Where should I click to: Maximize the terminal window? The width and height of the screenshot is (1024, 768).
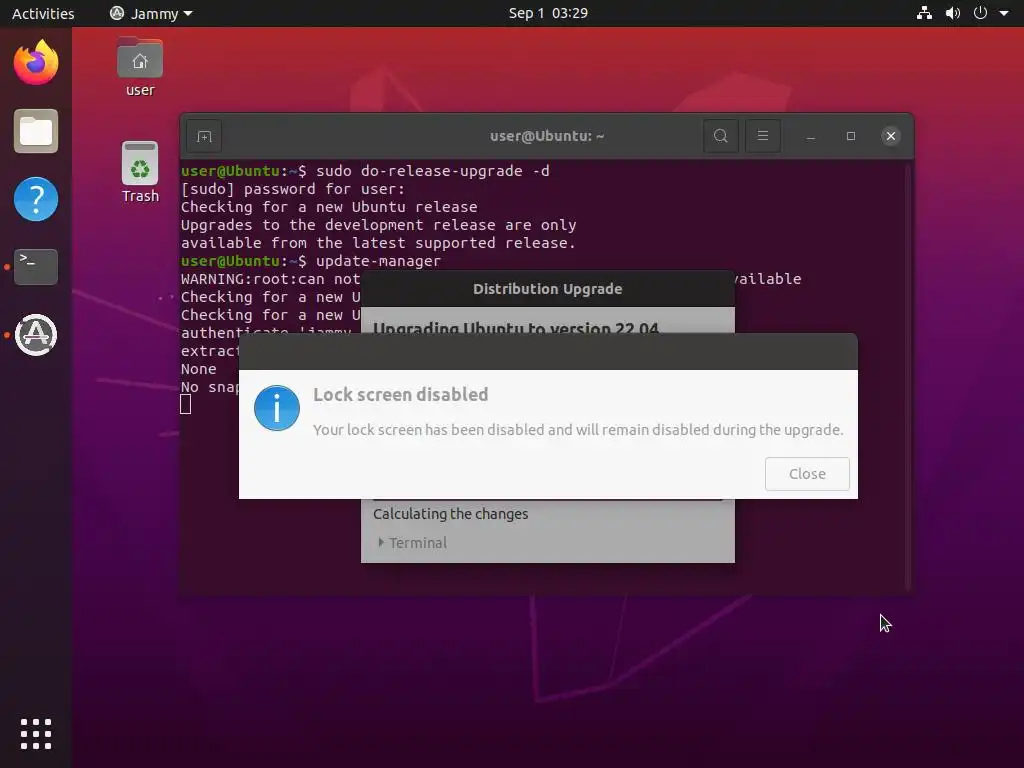(850, 136)
